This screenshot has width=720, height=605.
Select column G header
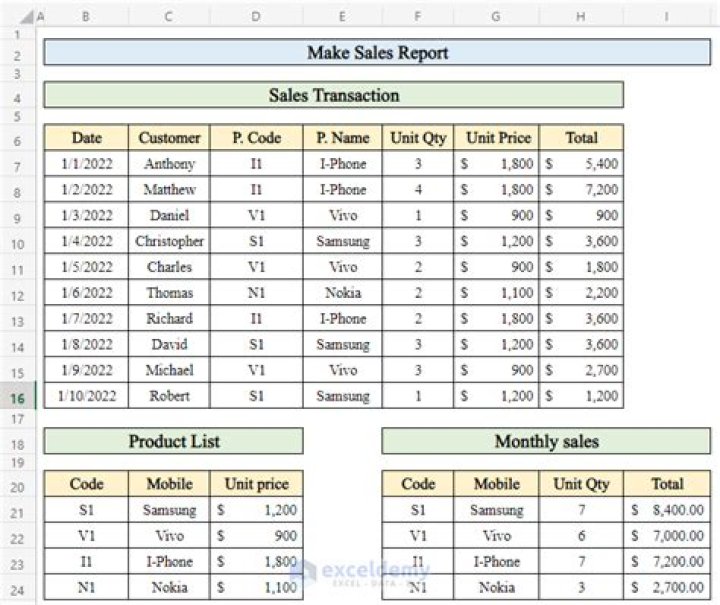pyautogui.click(x=496, y=16)
